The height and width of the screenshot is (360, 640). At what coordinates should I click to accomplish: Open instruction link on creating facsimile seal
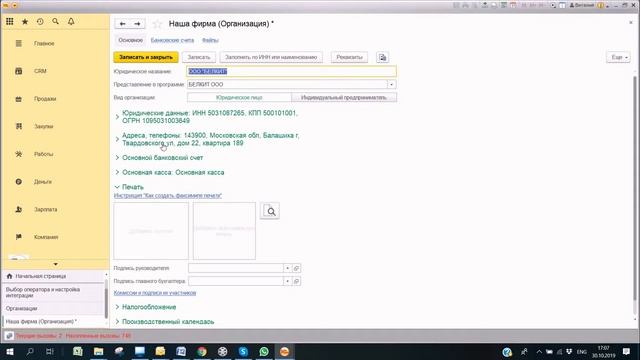point(168,196)
